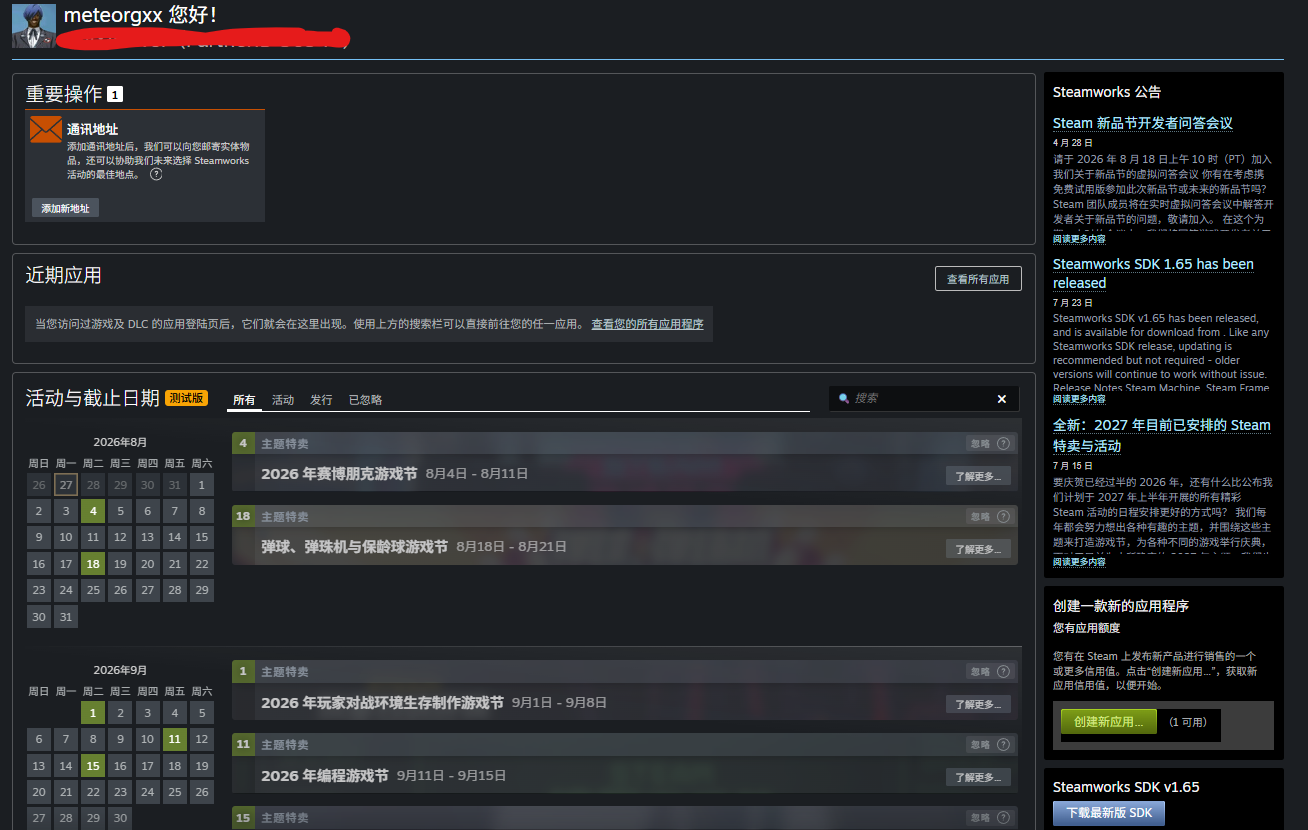
Task: Click the meteorgxx profile avatar
Action: (33, 25)
